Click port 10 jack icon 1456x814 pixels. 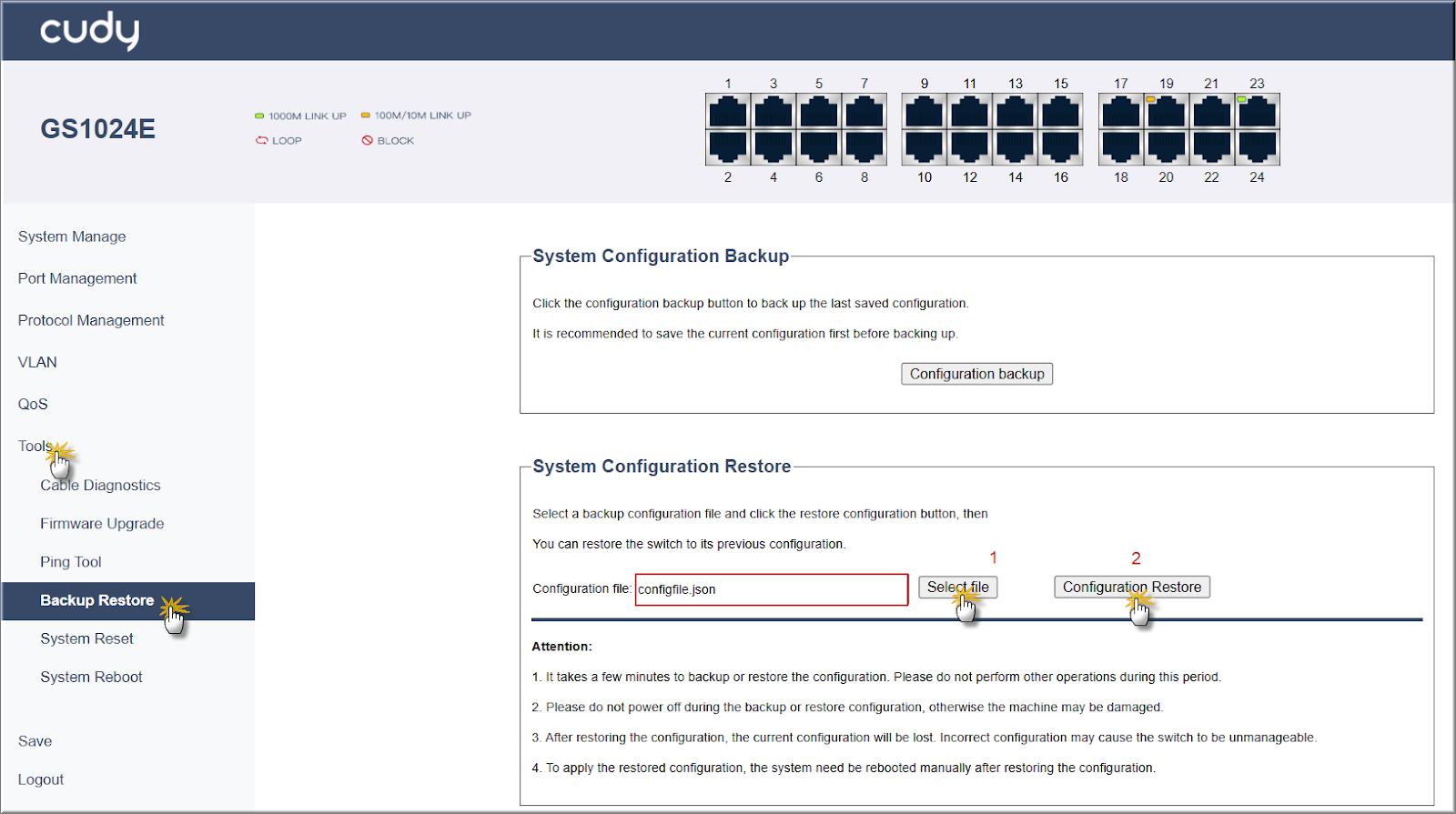925,147
